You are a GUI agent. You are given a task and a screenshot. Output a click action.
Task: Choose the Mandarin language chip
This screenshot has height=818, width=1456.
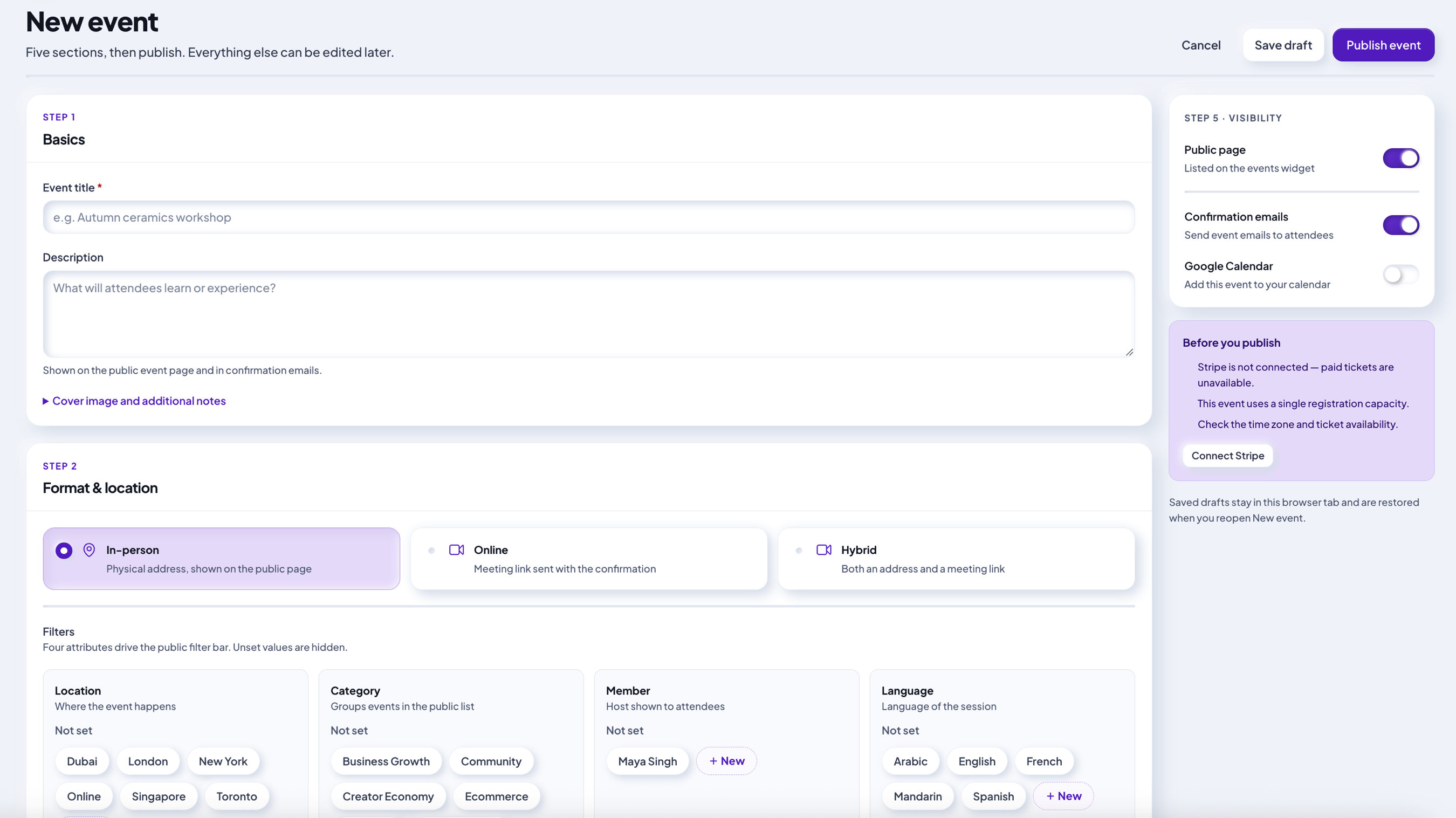pos(917,796)
